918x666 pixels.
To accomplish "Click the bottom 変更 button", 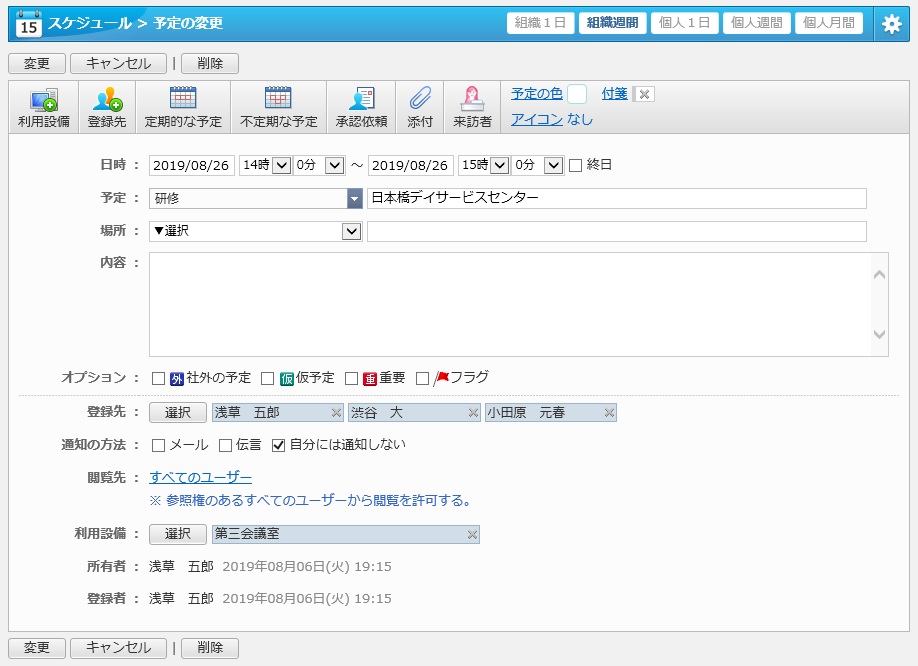I will 36,648.
